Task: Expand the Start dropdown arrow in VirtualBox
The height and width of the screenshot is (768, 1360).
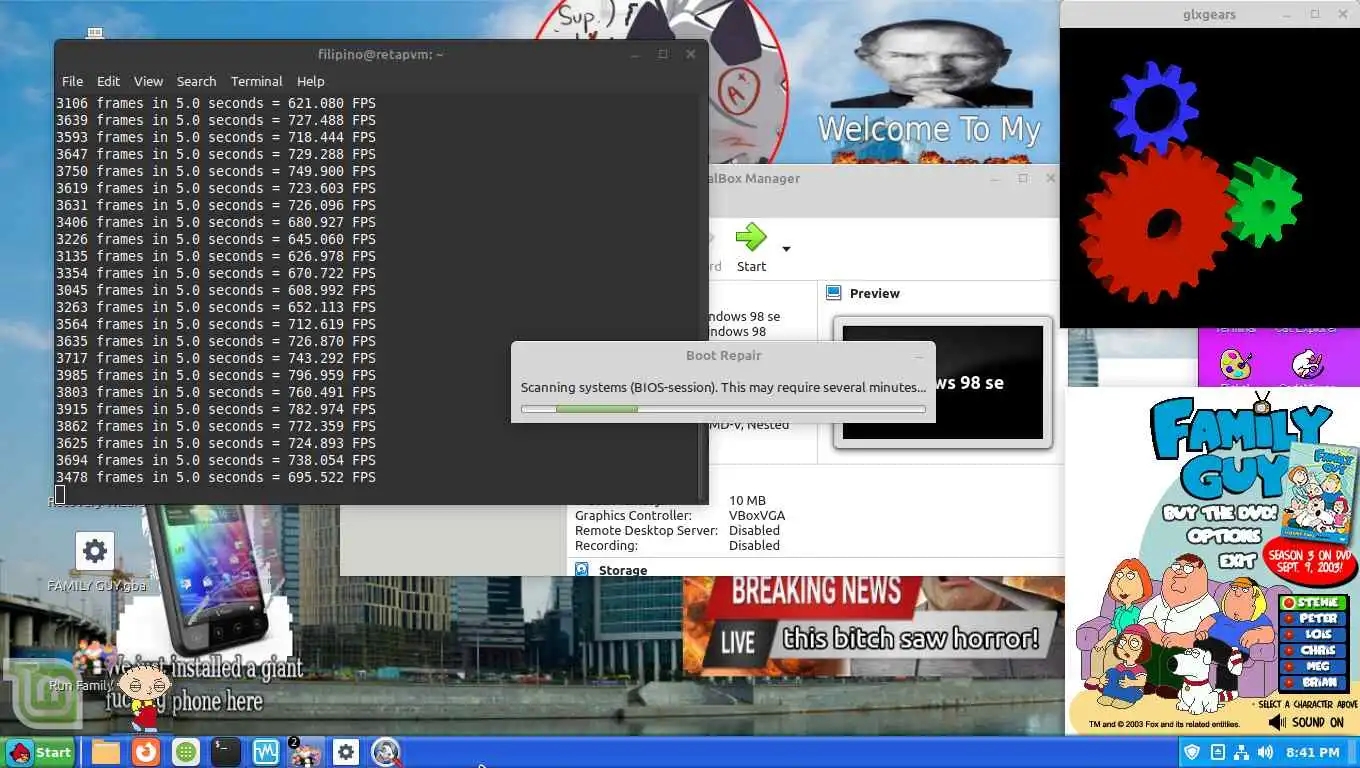Action: 786,249
